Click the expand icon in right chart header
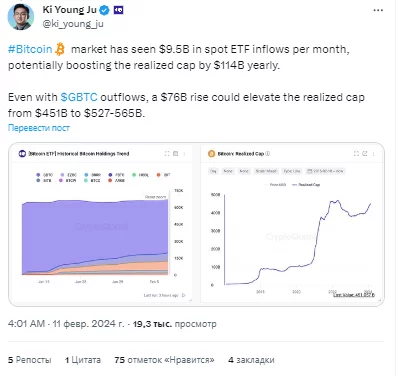This screenshot has width=404, height=376. pos(356,153)
